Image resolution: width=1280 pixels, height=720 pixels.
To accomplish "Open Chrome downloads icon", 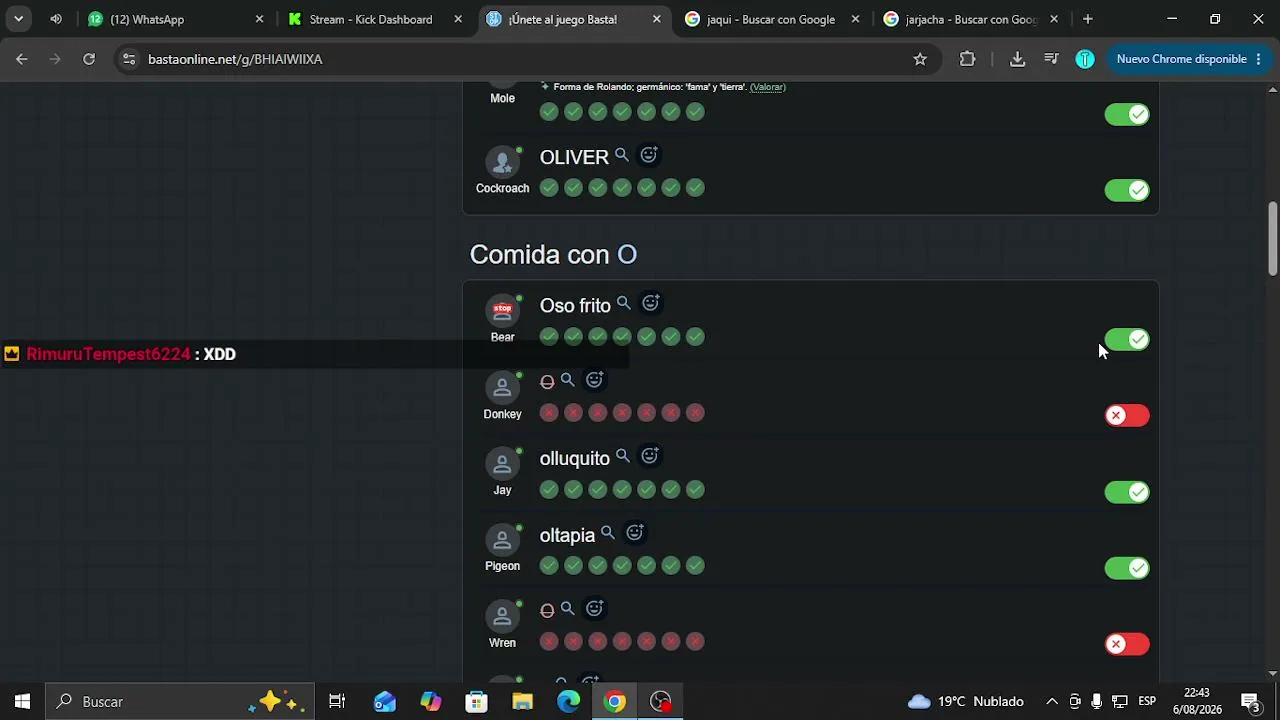I will pyautogui.click(x=1017, y=59).
